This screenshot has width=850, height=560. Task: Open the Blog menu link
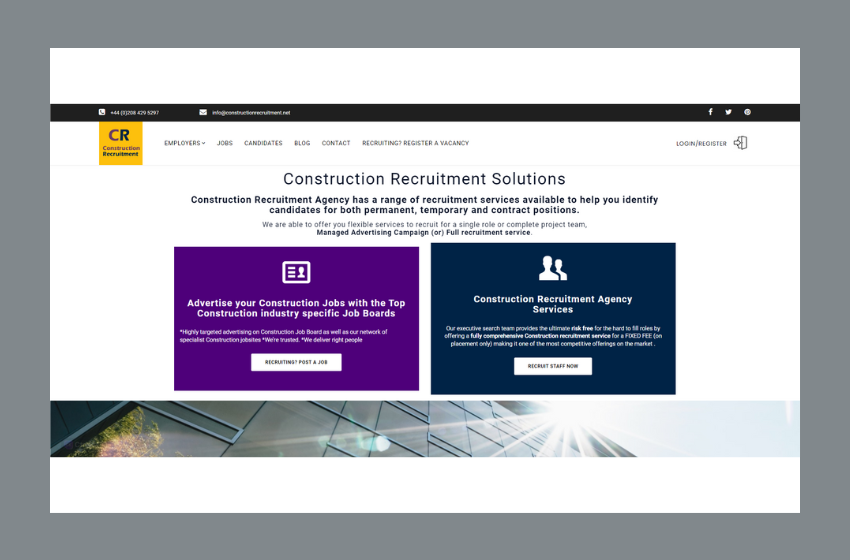[x=302, y=143]
